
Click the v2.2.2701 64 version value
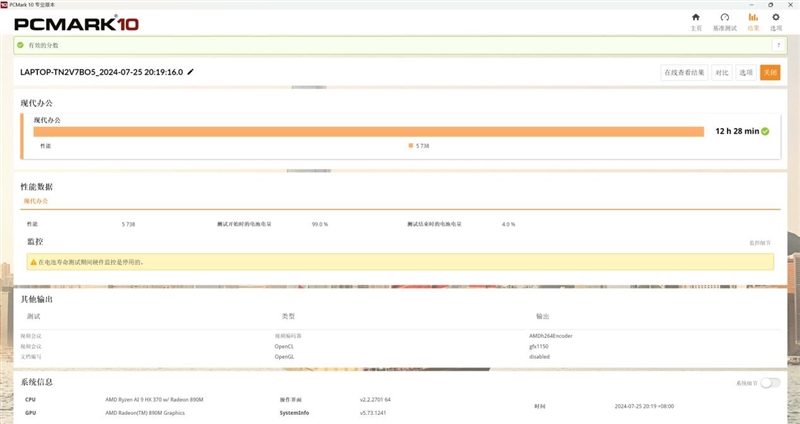(375, 400)
